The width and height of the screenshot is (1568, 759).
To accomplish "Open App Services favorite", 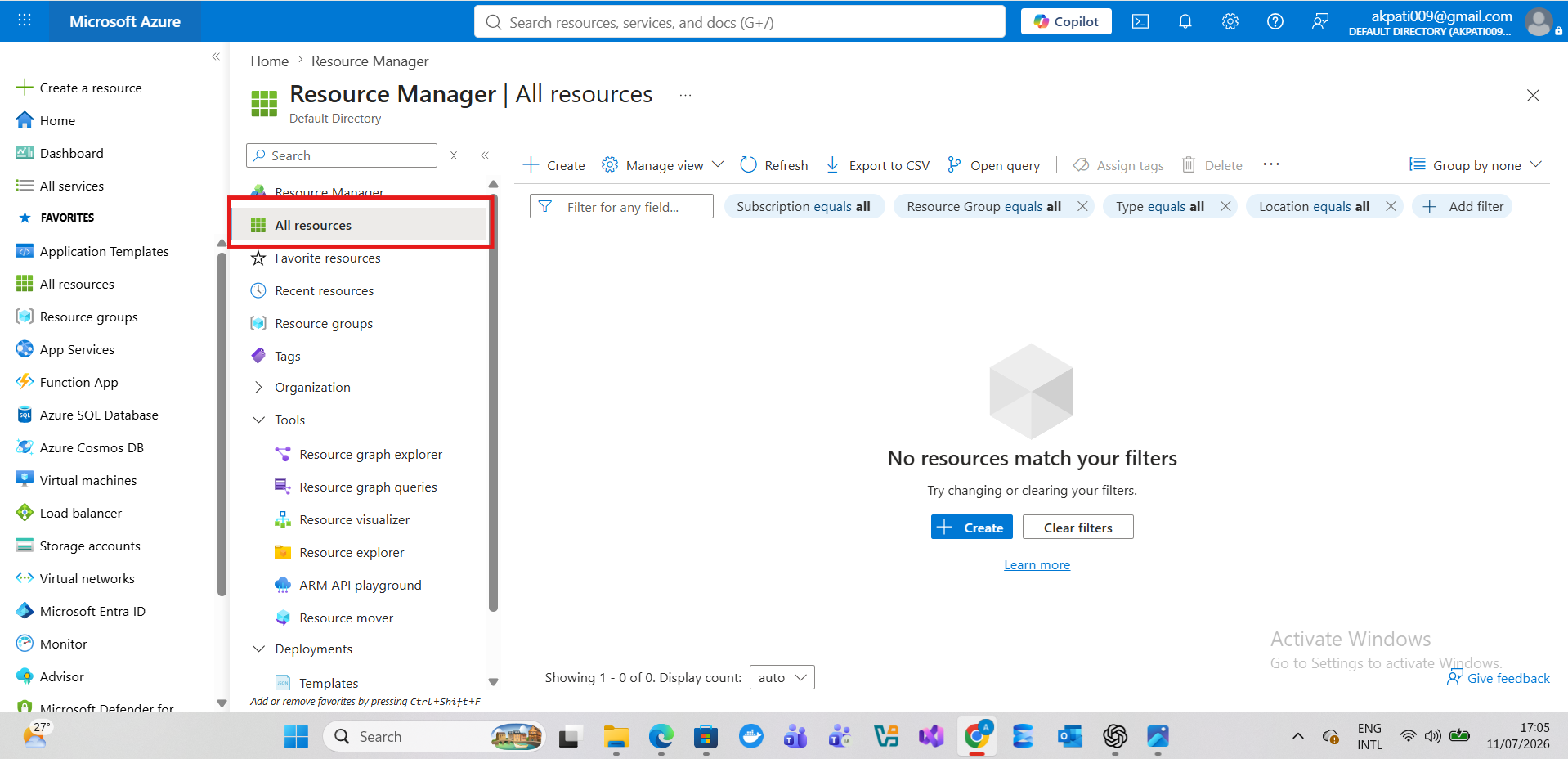I will coord(65,349).
